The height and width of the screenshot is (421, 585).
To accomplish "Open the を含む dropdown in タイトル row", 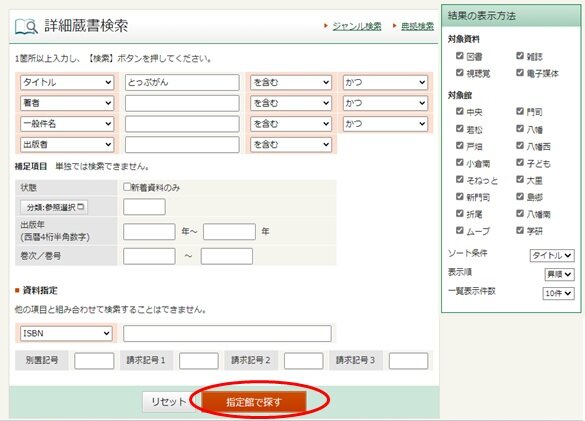I will pyautogui.click(x=291, y=82).
